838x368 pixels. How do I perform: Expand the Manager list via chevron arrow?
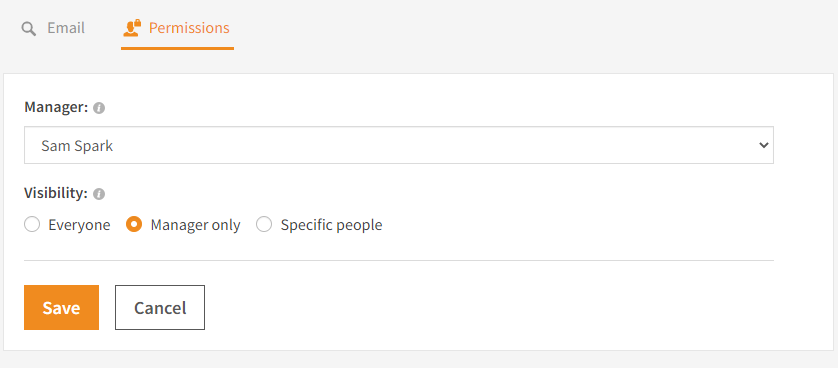pos(764,145)
